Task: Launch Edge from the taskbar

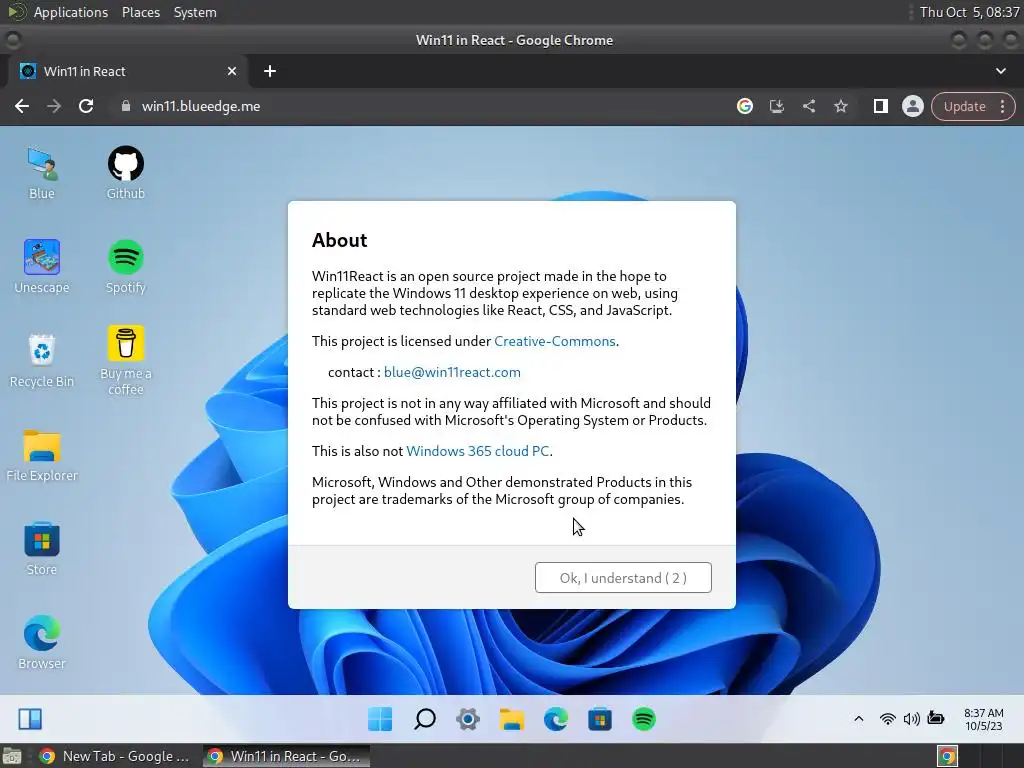Action: [556, 719]
